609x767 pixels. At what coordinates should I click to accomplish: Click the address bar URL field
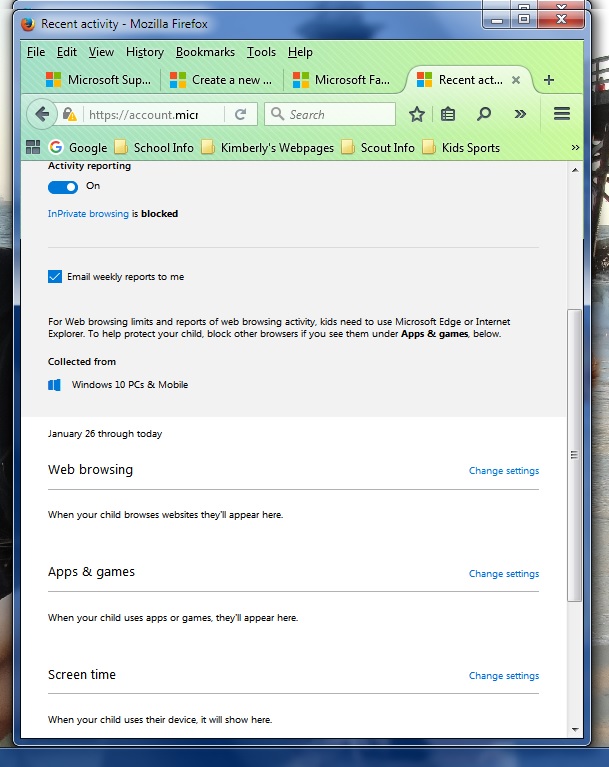[x=153, y=114]
